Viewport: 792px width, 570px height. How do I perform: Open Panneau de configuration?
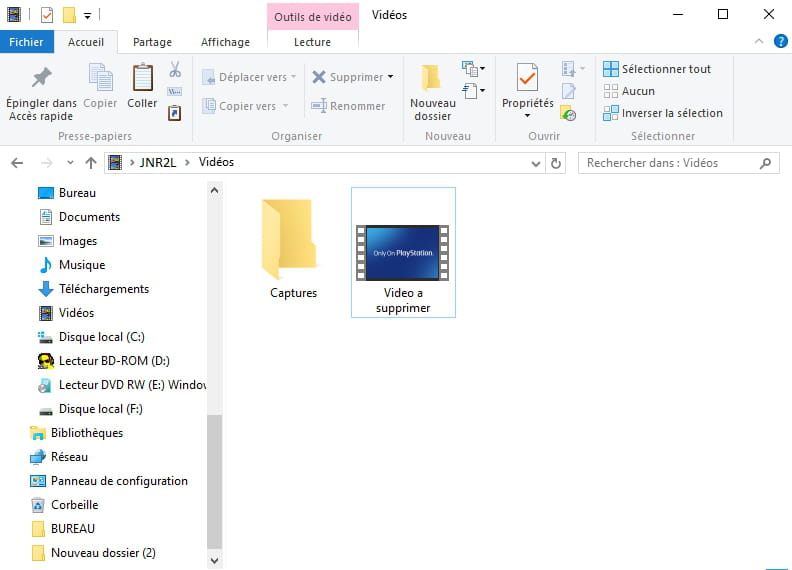point(109,481)
